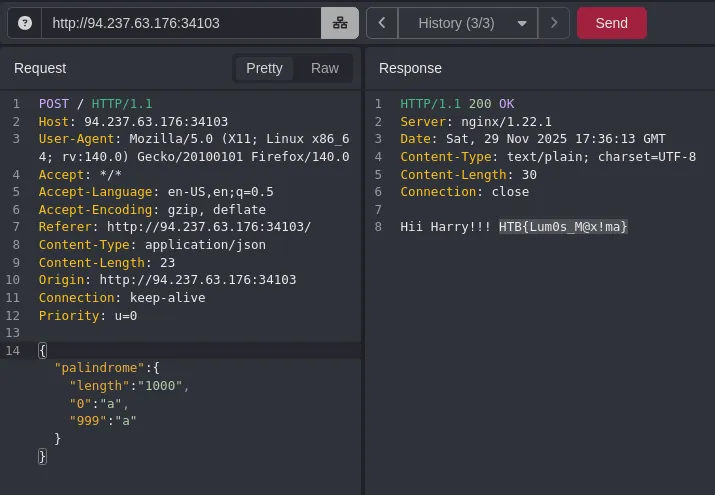Screen dimensions: 715x495
Task: Click the opening brace on line 14
Action: coord(42,350)
